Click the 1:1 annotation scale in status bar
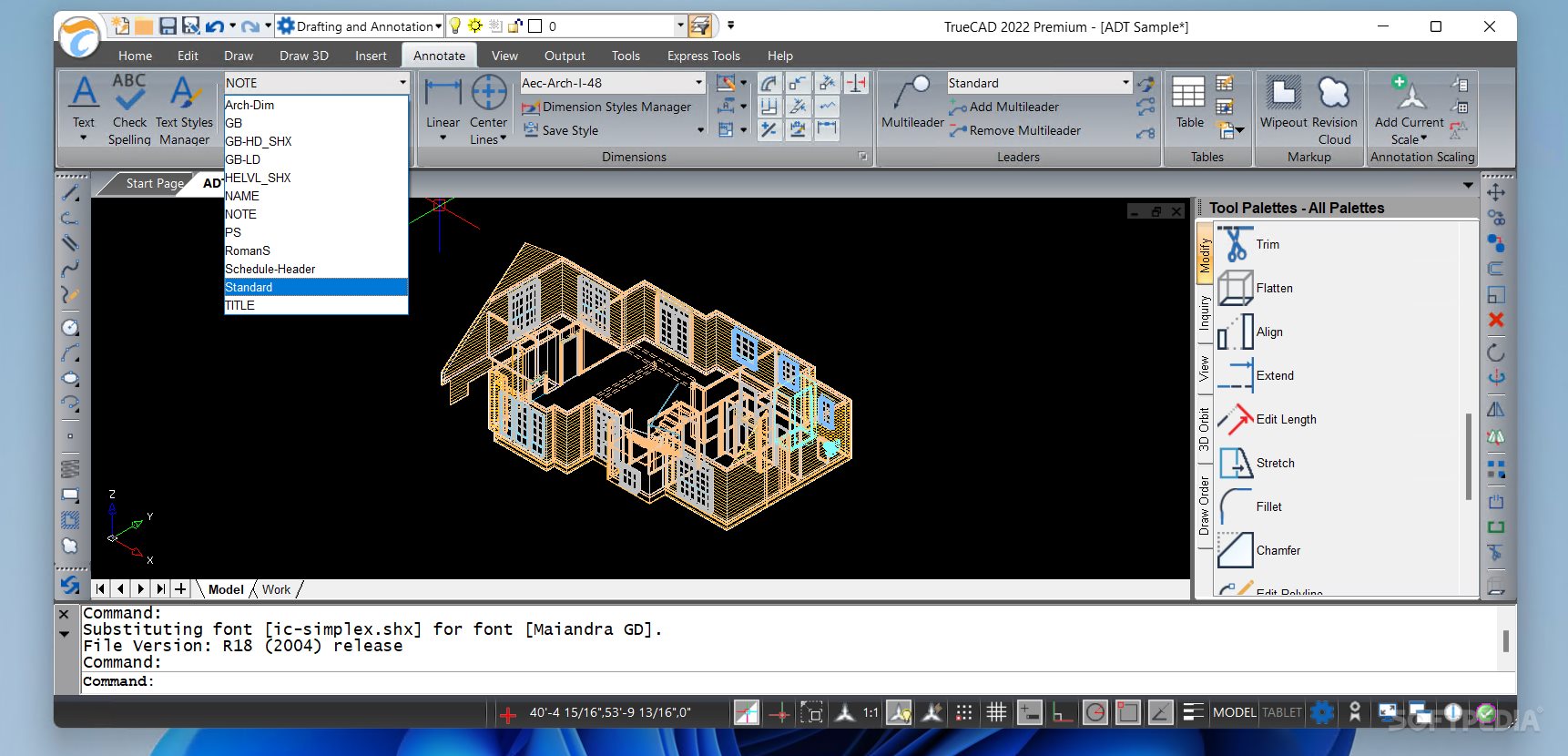Viewport: 1568px width, 756px height. [871, 712]
